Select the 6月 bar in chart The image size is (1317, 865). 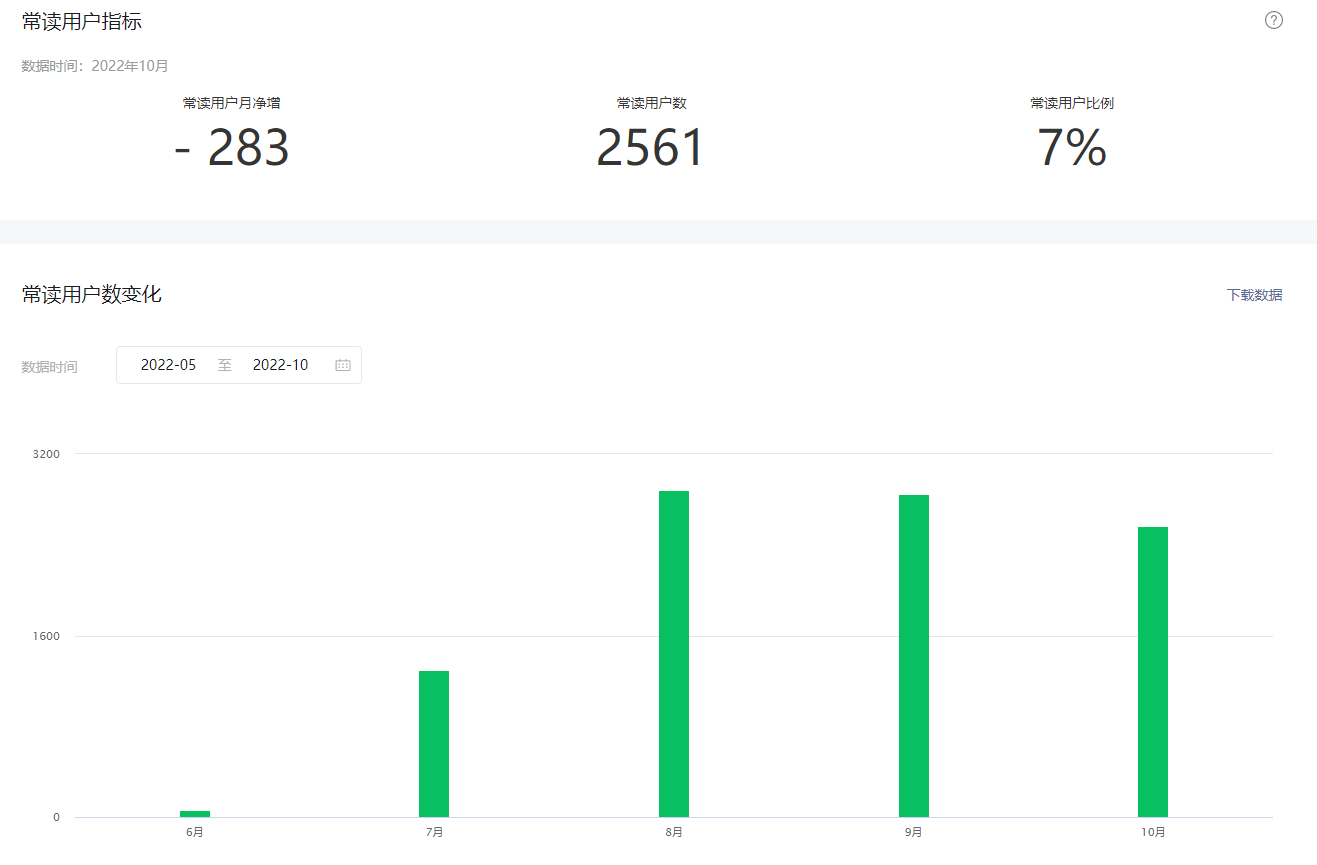point(195,814)
